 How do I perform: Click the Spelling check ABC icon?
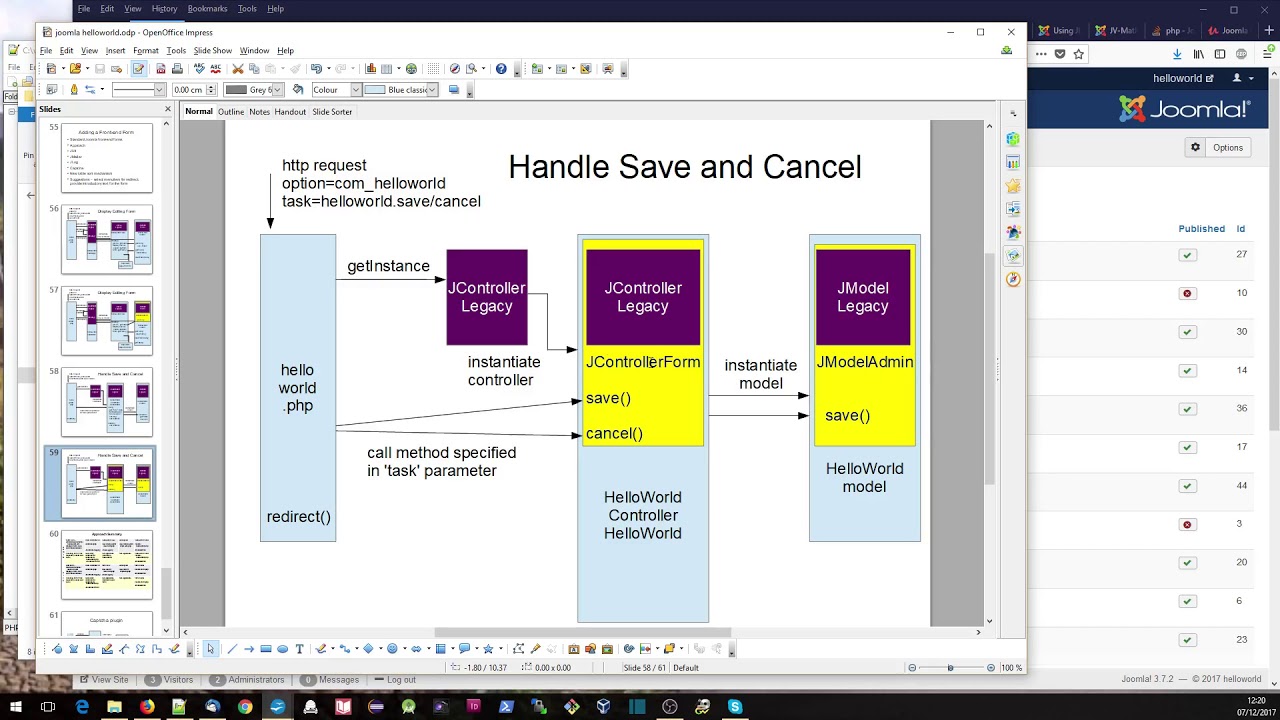199,69
